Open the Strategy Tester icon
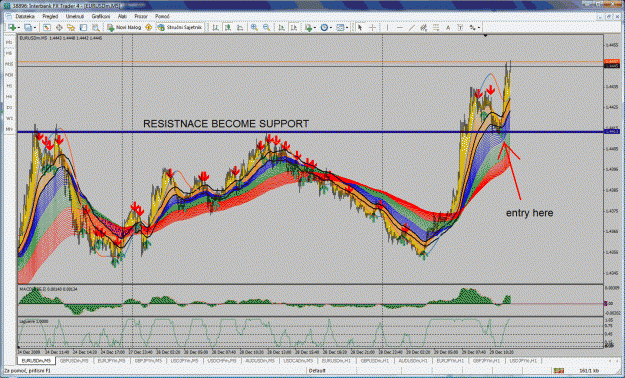This screenshot has height=378, width=625. pyautogui.click(x=96, y=28)
